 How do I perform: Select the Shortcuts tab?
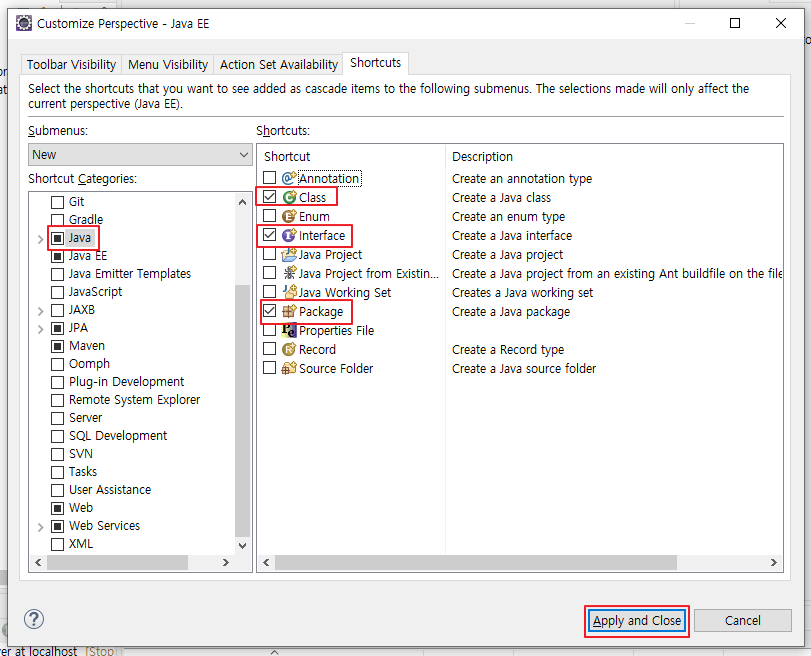pyautogui.click(x=376, y=63)
